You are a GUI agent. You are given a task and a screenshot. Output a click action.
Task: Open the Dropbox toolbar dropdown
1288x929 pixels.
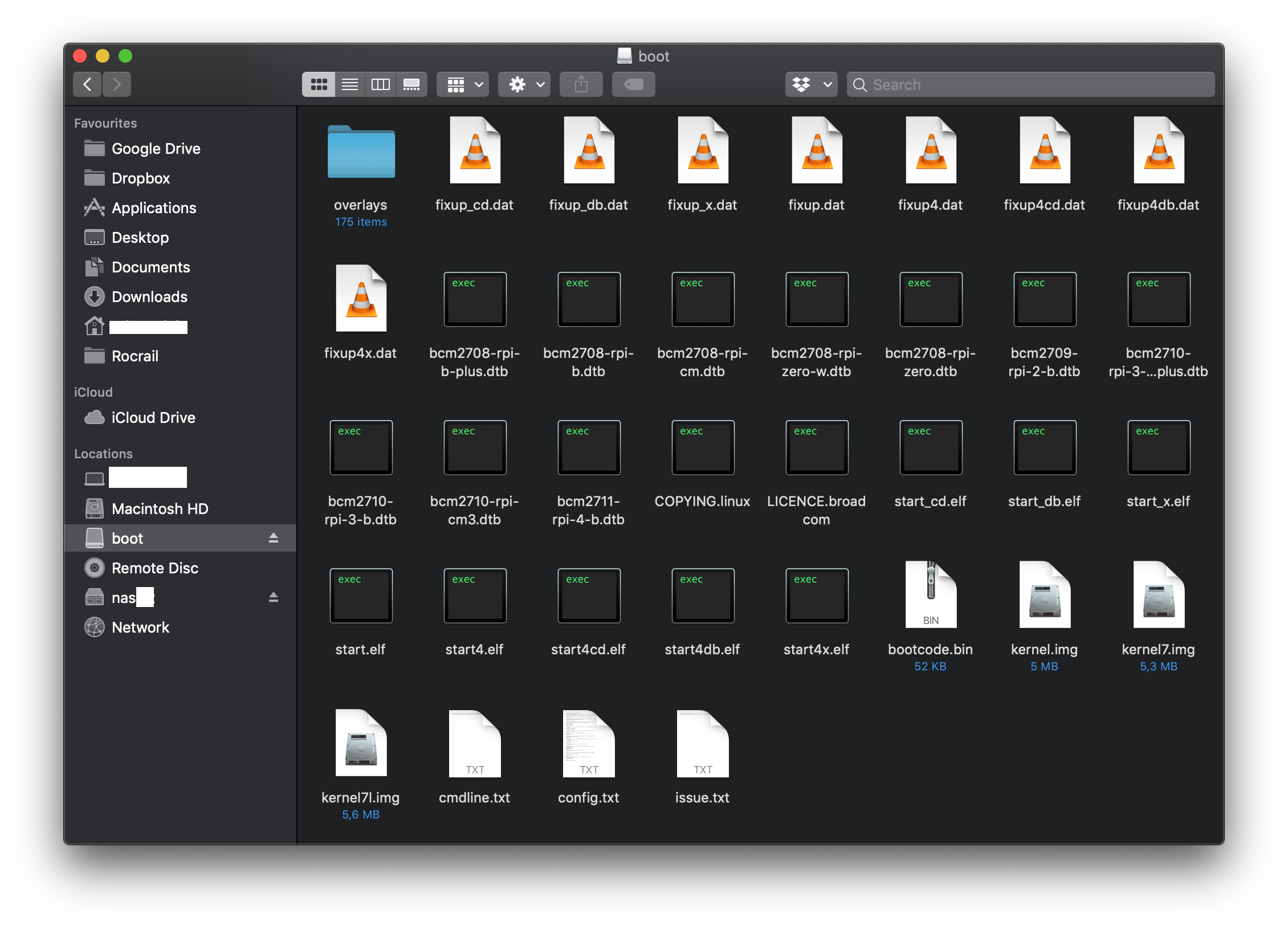point(811,84)
